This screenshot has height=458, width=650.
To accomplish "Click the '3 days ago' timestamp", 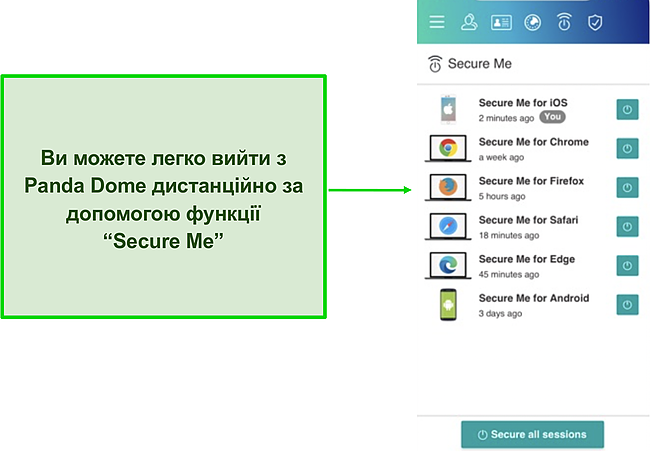I will click(500, 313).
